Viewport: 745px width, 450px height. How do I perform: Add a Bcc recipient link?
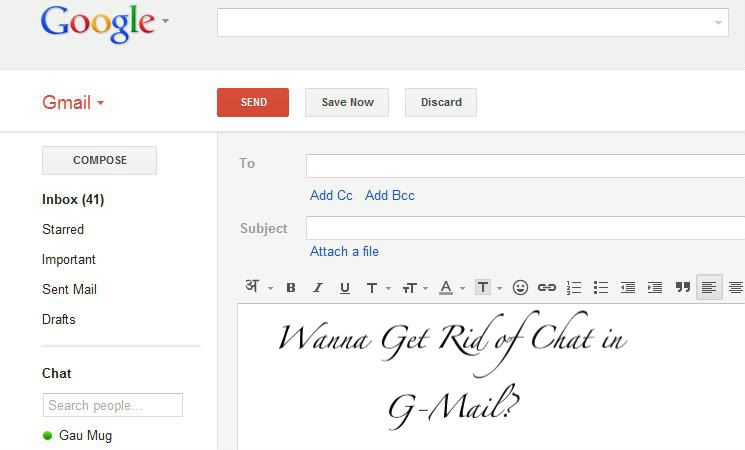point(390,195)
